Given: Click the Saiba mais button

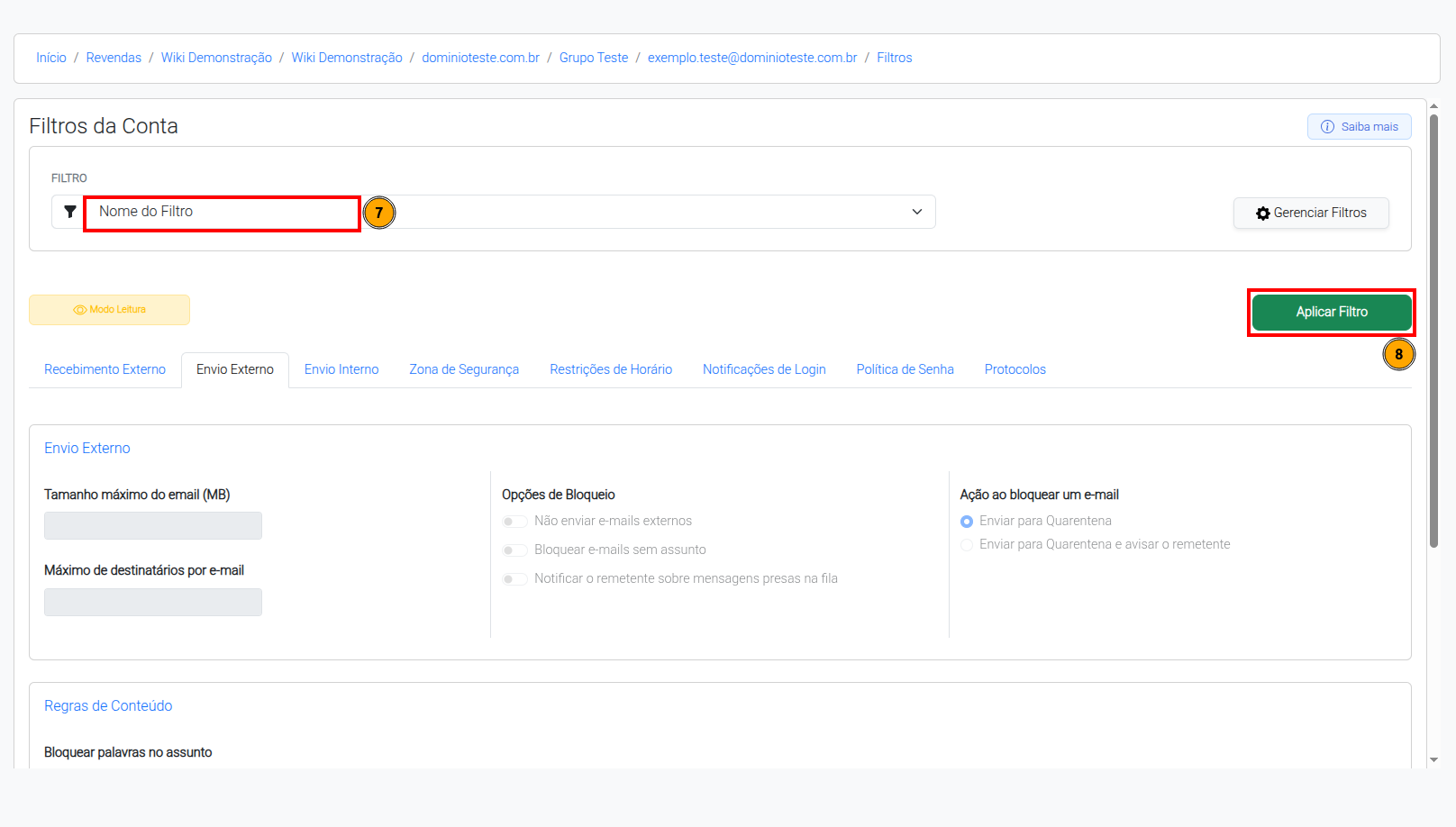Looking at the screenshot, I should (x=1360, y=127).
